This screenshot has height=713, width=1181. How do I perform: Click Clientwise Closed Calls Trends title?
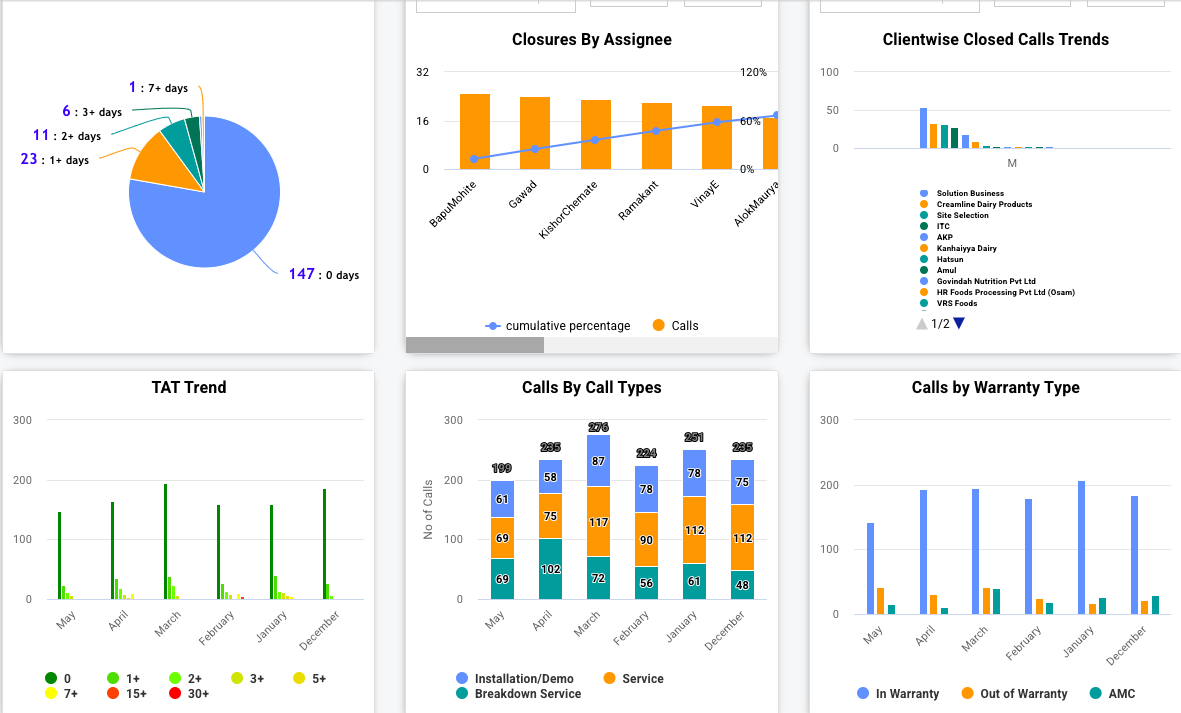click(996, 39)
